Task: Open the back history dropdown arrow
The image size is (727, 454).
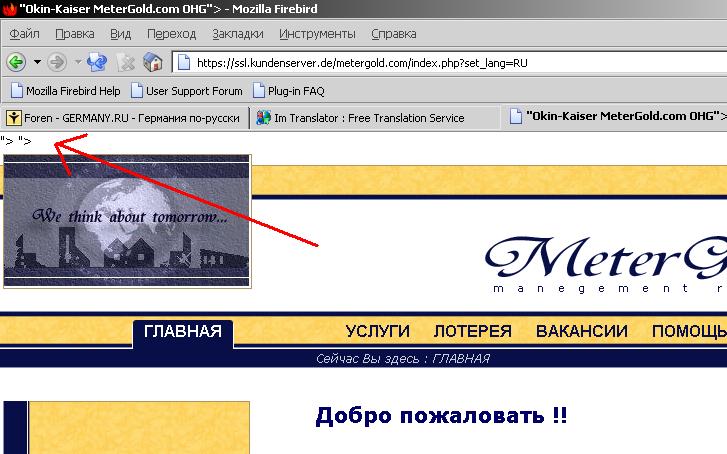Action: click(x=38, y=62)
